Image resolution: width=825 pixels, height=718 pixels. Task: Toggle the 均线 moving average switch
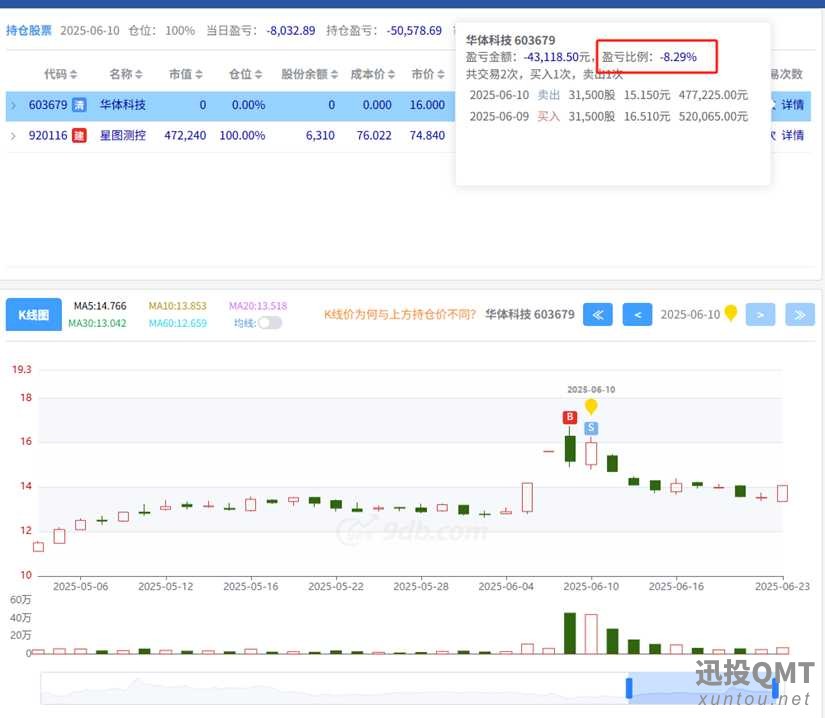click(x=270, y=323)
